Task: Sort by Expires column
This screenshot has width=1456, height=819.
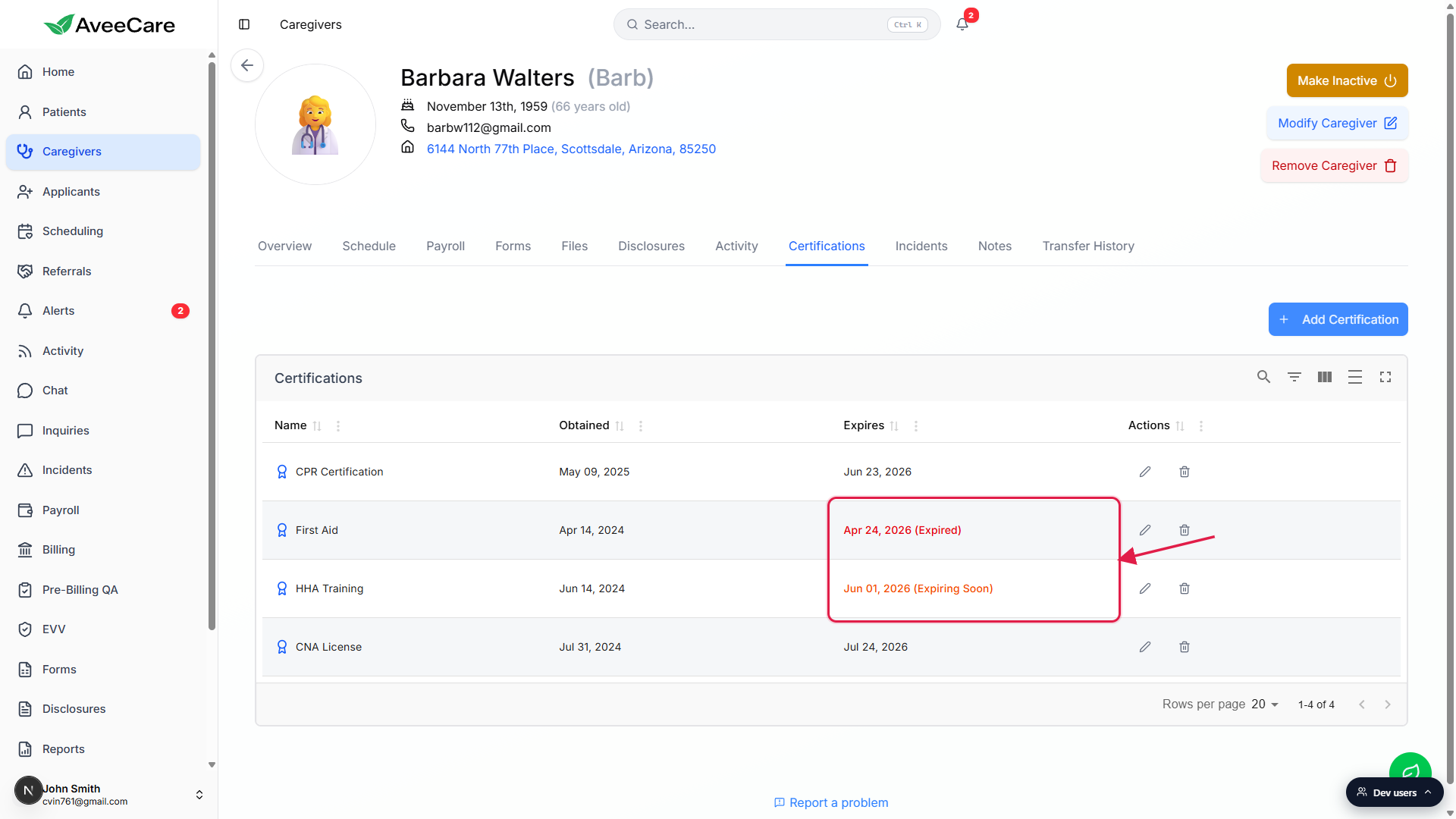Action: (894, 426)
